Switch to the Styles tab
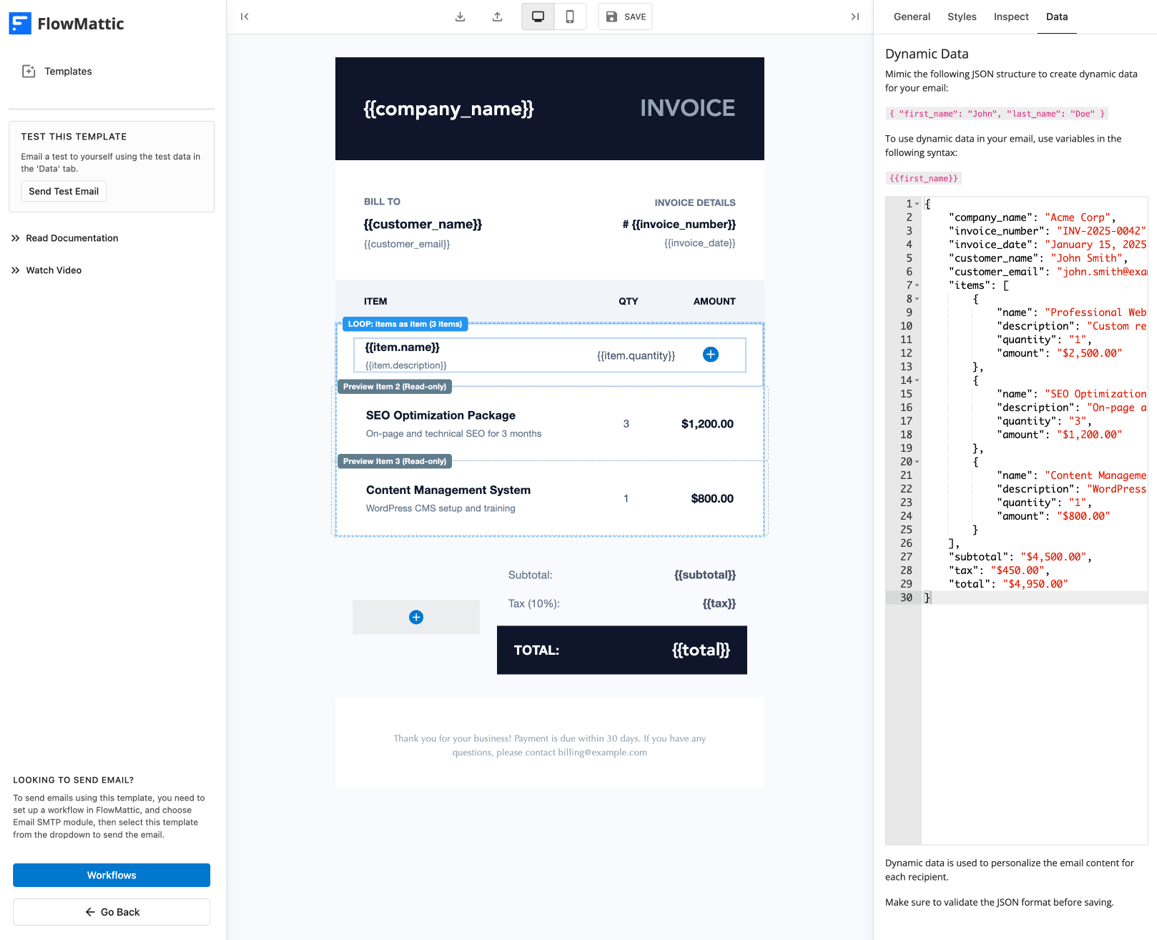Viewport: 1157px width, 940px height. point(961,17)
